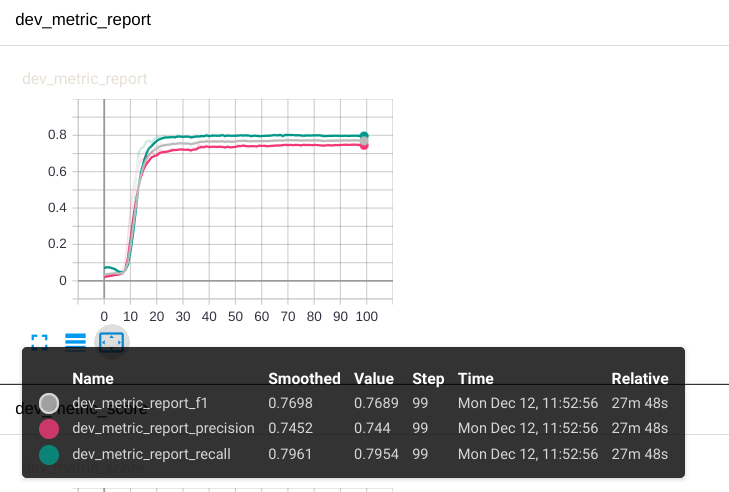This screenshot has width=729, height=492.
Task: Click the dev_metric_report chart title
Action: point(85,79)
